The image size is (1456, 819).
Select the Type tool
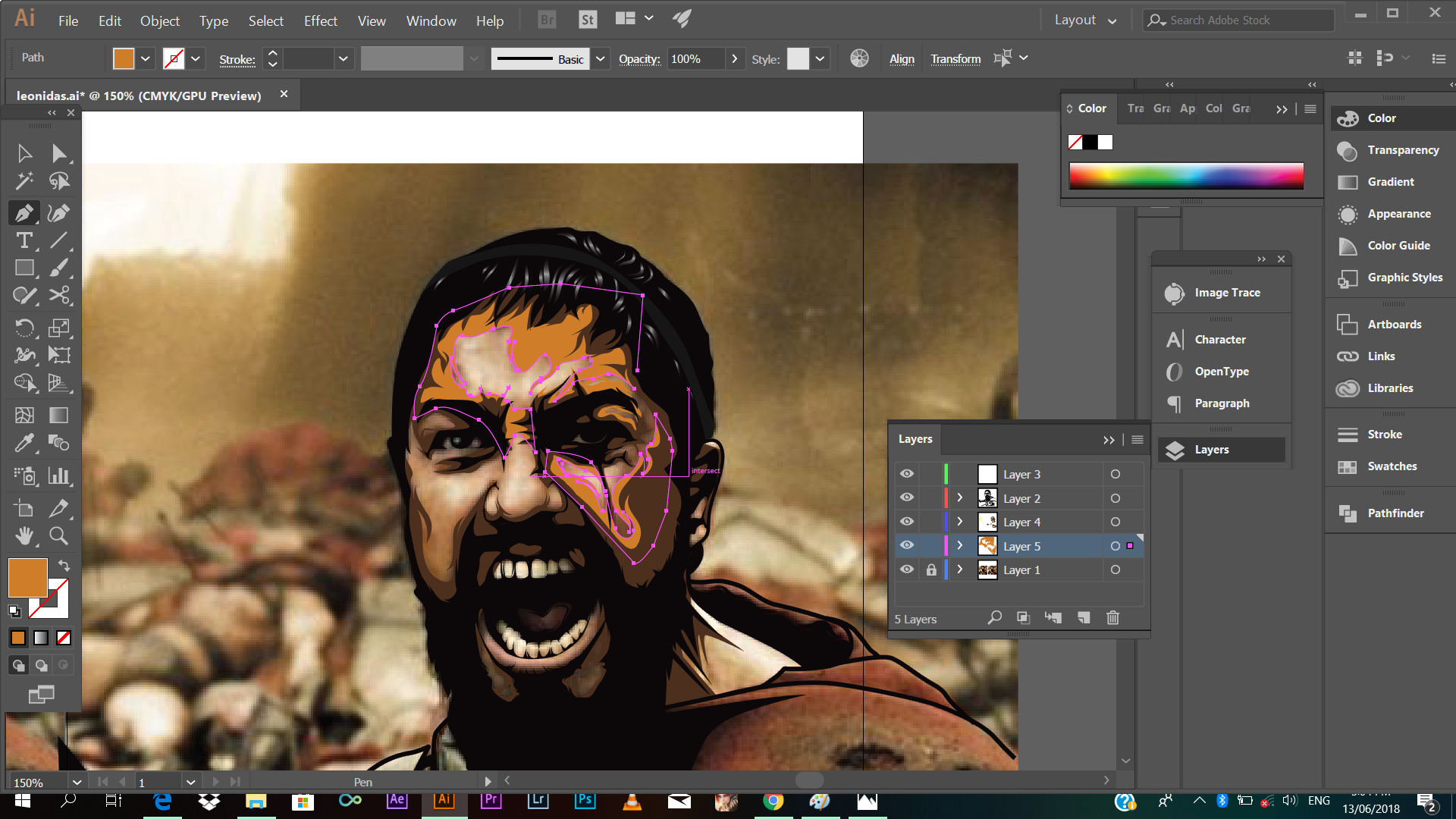24,241
